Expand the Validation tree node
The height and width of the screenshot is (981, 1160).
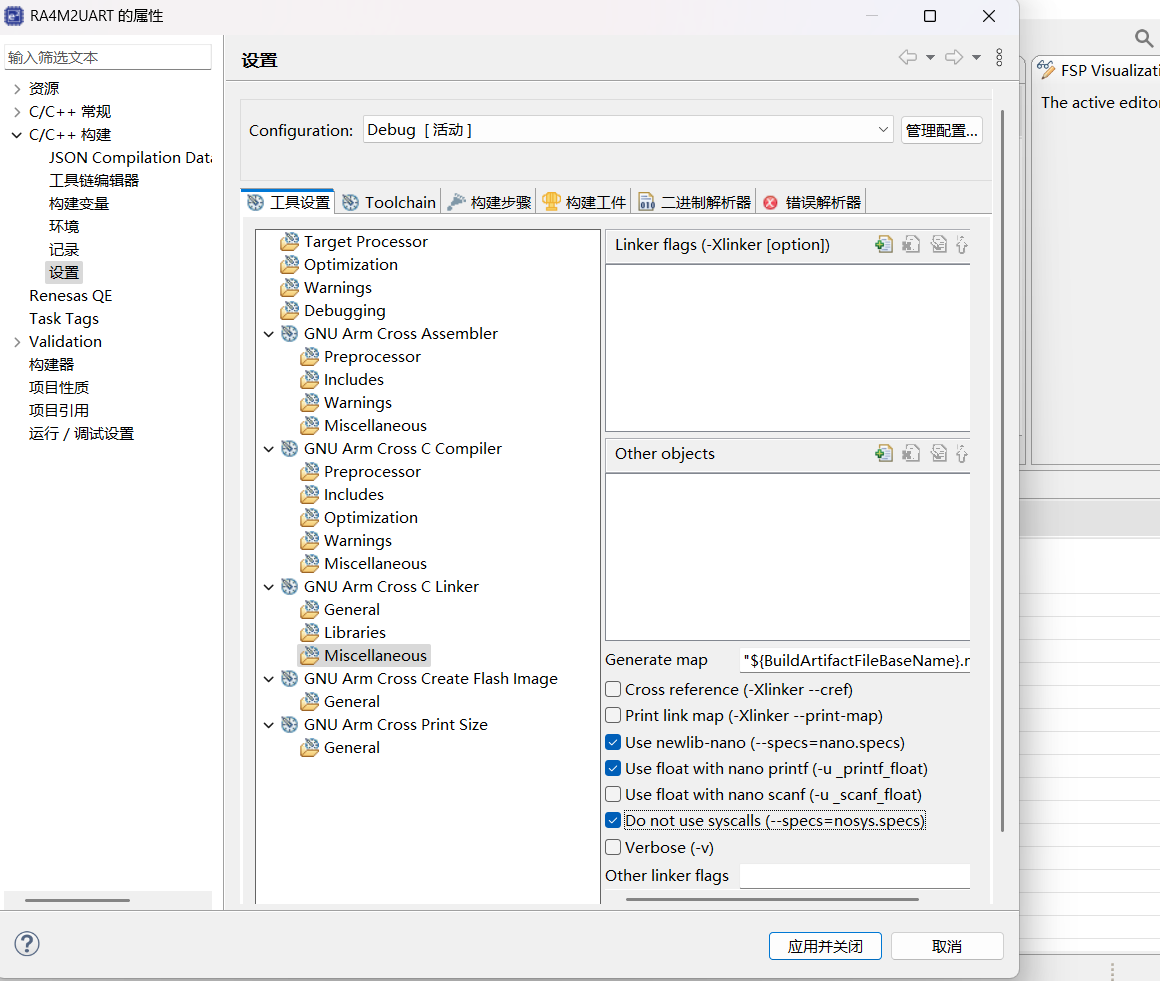point(16,342)
